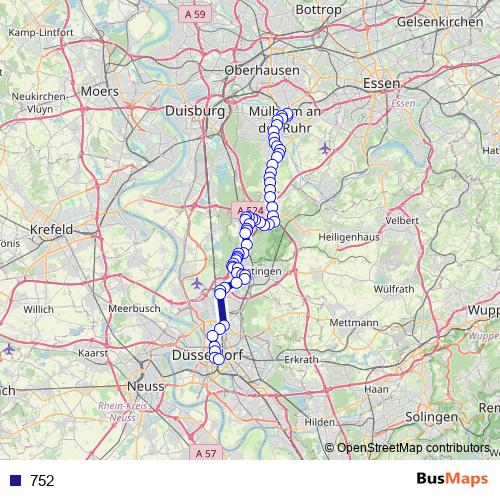The image size is (500, 500).
Task: Click the Neuss city label
Action: 146,386
